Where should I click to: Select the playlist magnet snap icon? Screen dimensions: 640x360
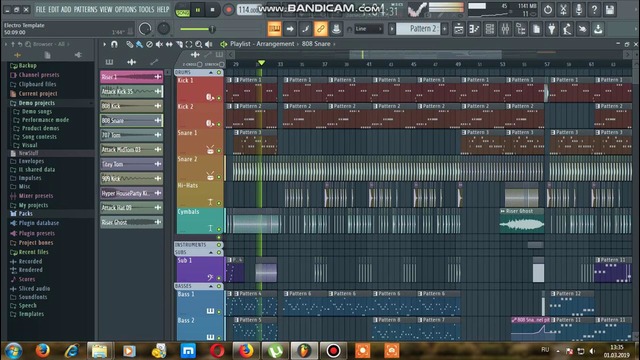click(114, 44)
